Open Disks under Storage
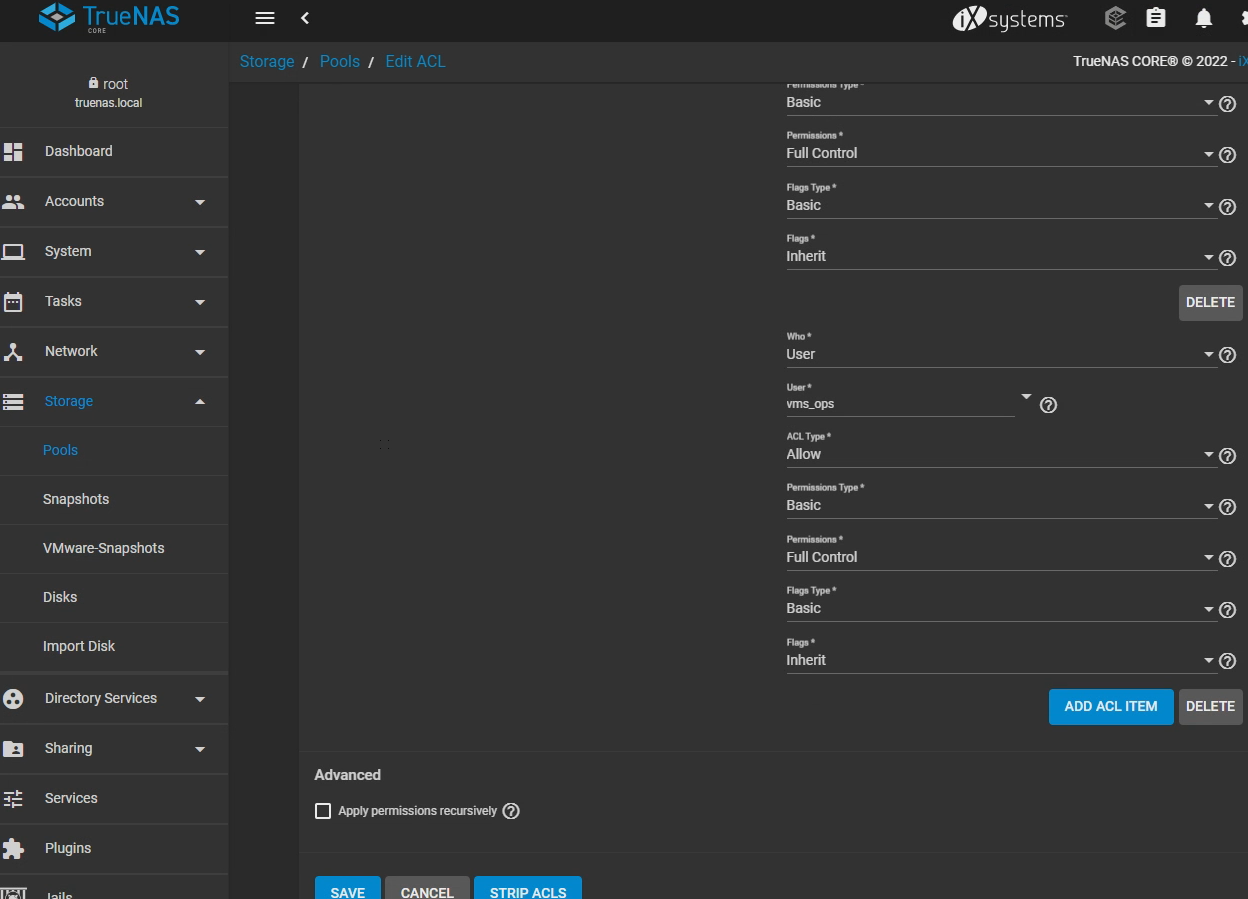This screenshot has height=899, width=1248. click(x=114, y=598)
